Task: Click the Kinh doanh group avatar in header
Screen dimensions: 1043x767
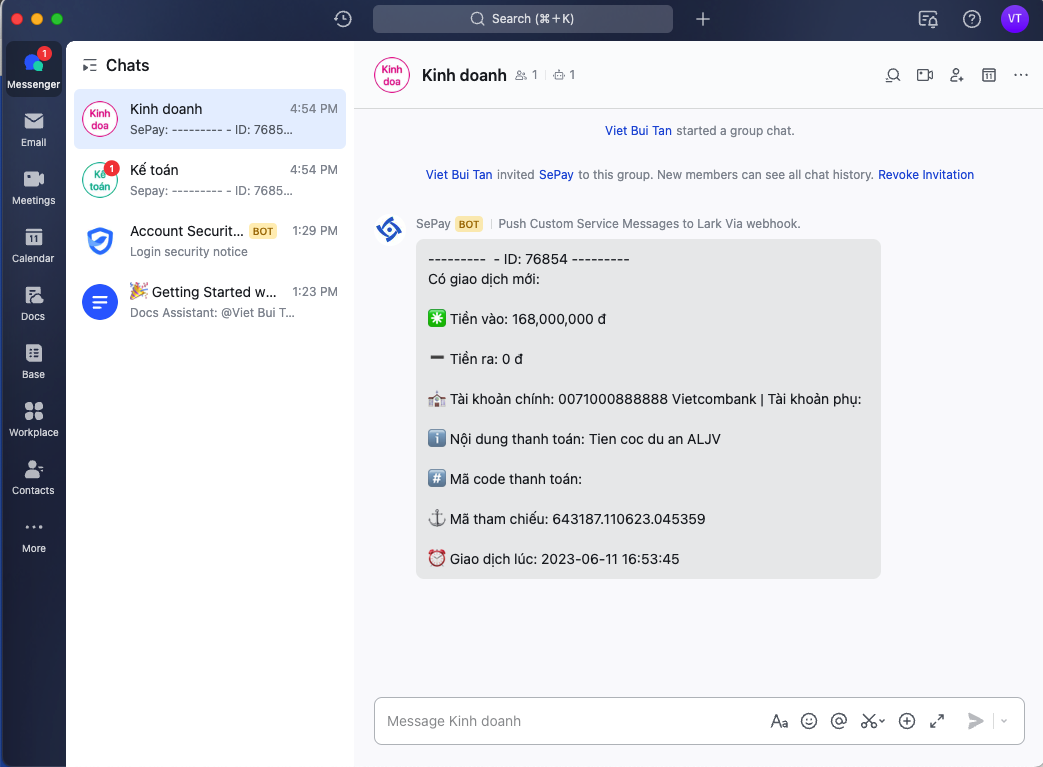Action: [392, 75]
